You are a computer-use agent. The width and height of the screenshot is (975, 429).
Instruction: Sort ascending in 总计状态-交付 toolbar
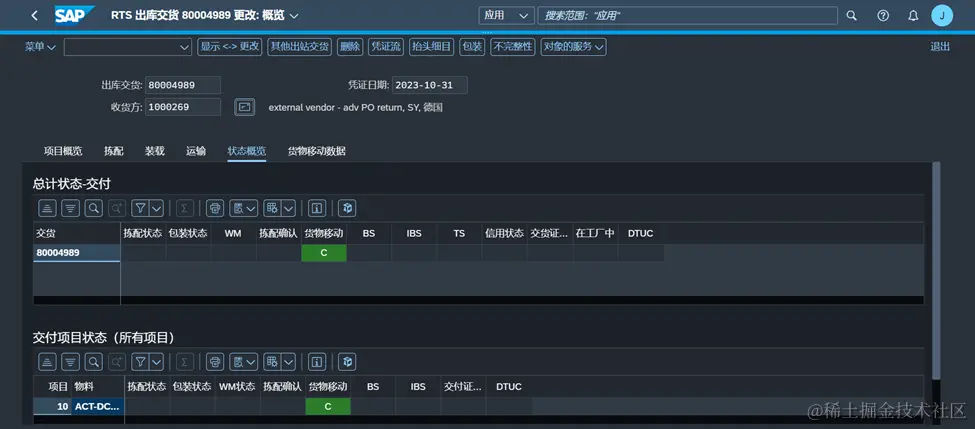pos(48,208)
